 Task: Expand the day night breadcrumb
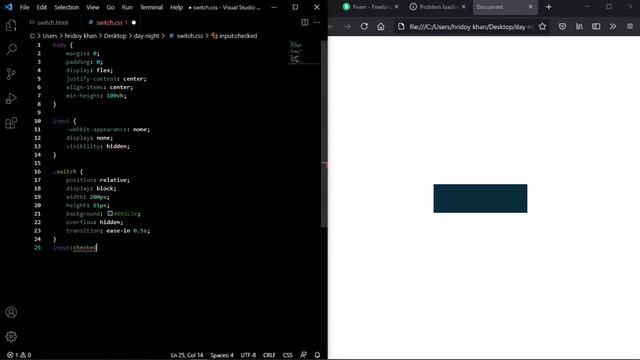coord(146,36)
